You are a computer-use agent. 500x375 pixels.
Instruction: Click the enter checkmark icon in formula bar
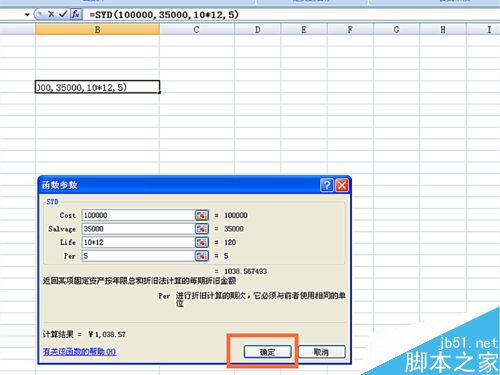click(63, 14)
